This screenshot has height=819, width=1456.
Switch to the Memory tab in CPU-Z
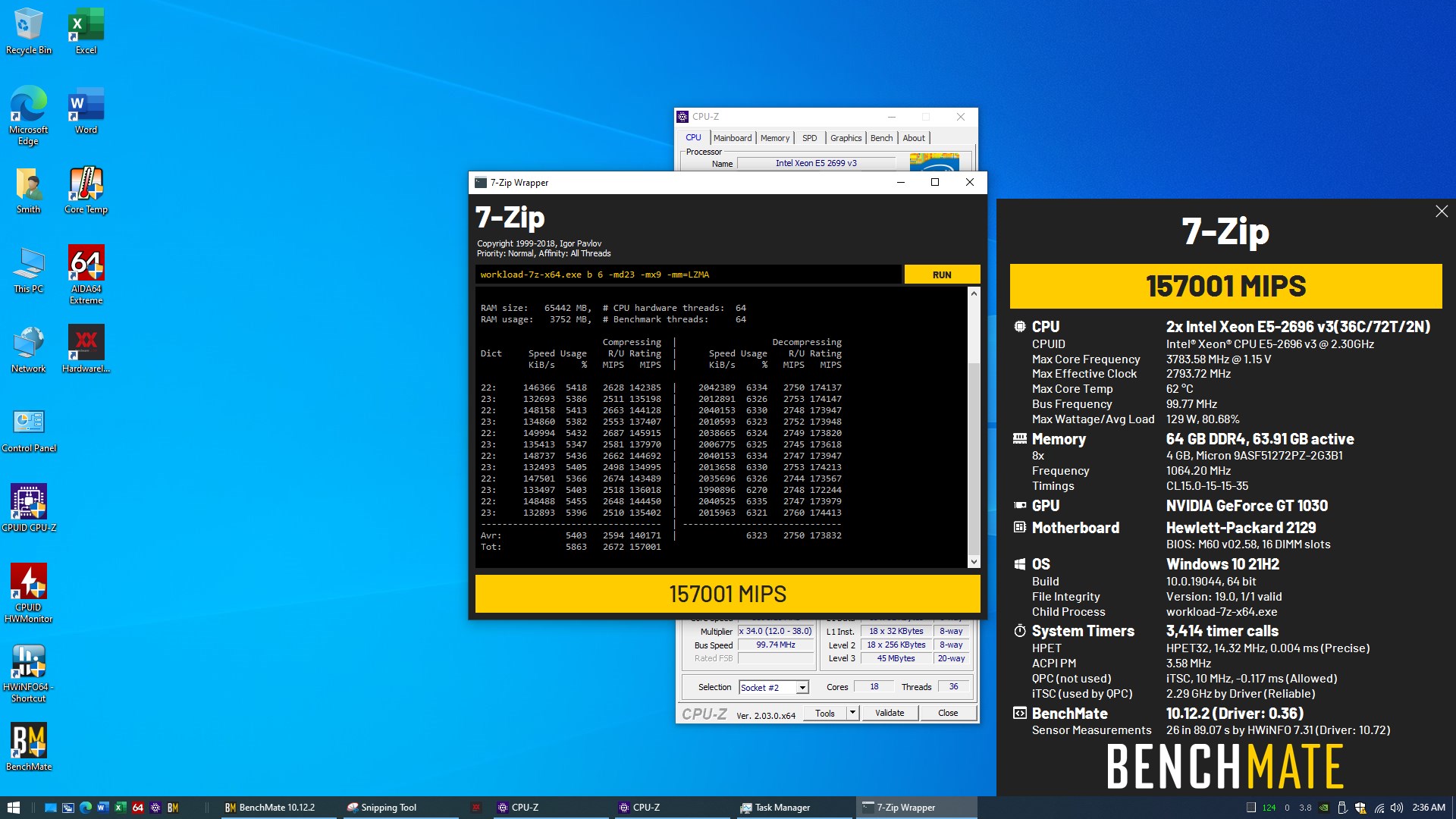[x=775, y=138]
